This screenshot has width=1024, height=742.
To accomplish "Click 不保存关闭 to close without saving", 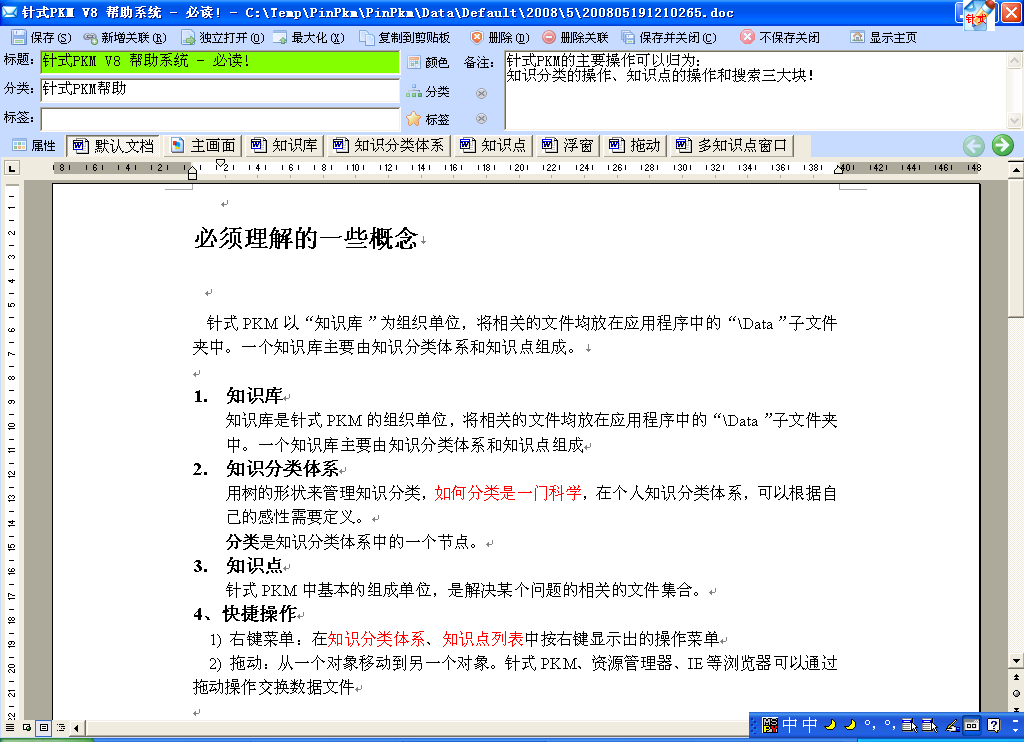I will pos(779,37).
